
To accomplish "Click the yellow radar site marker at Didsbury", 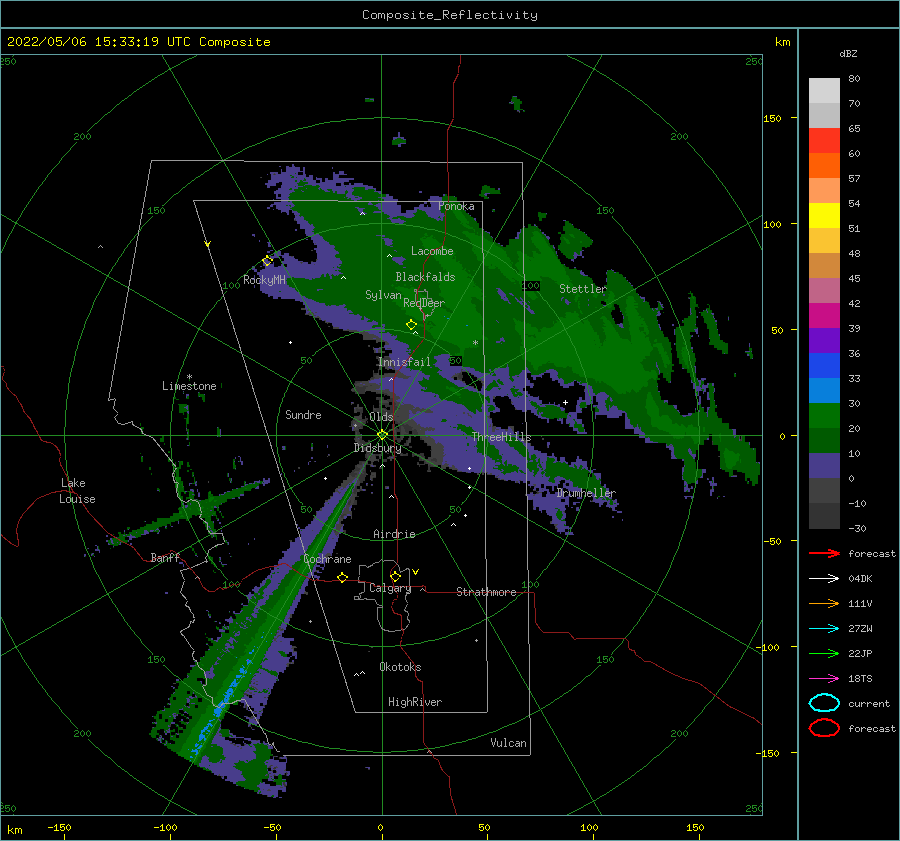I will [382, 435].
